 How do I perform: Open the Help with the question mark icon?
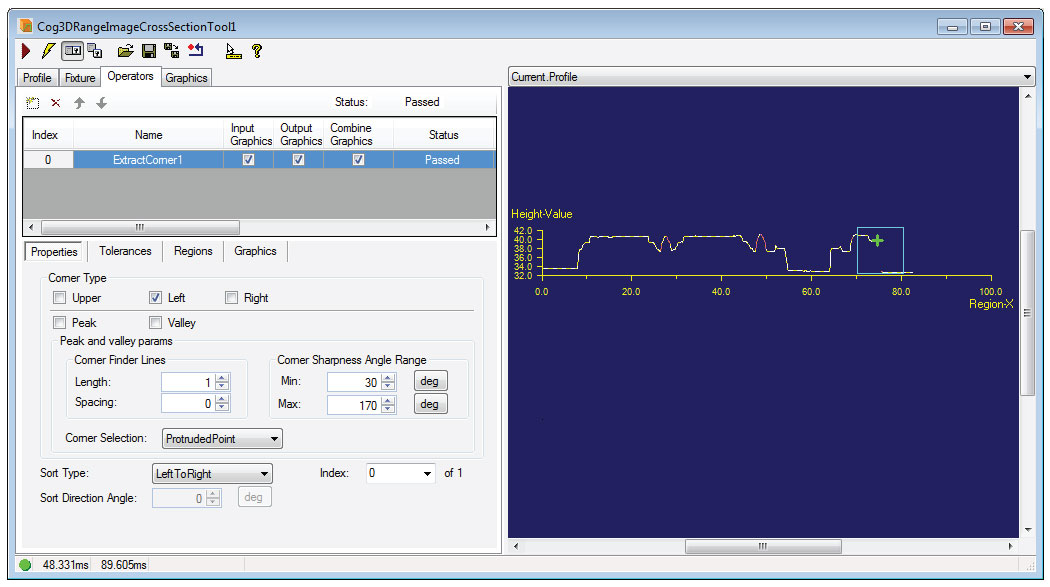coord(258,51)
